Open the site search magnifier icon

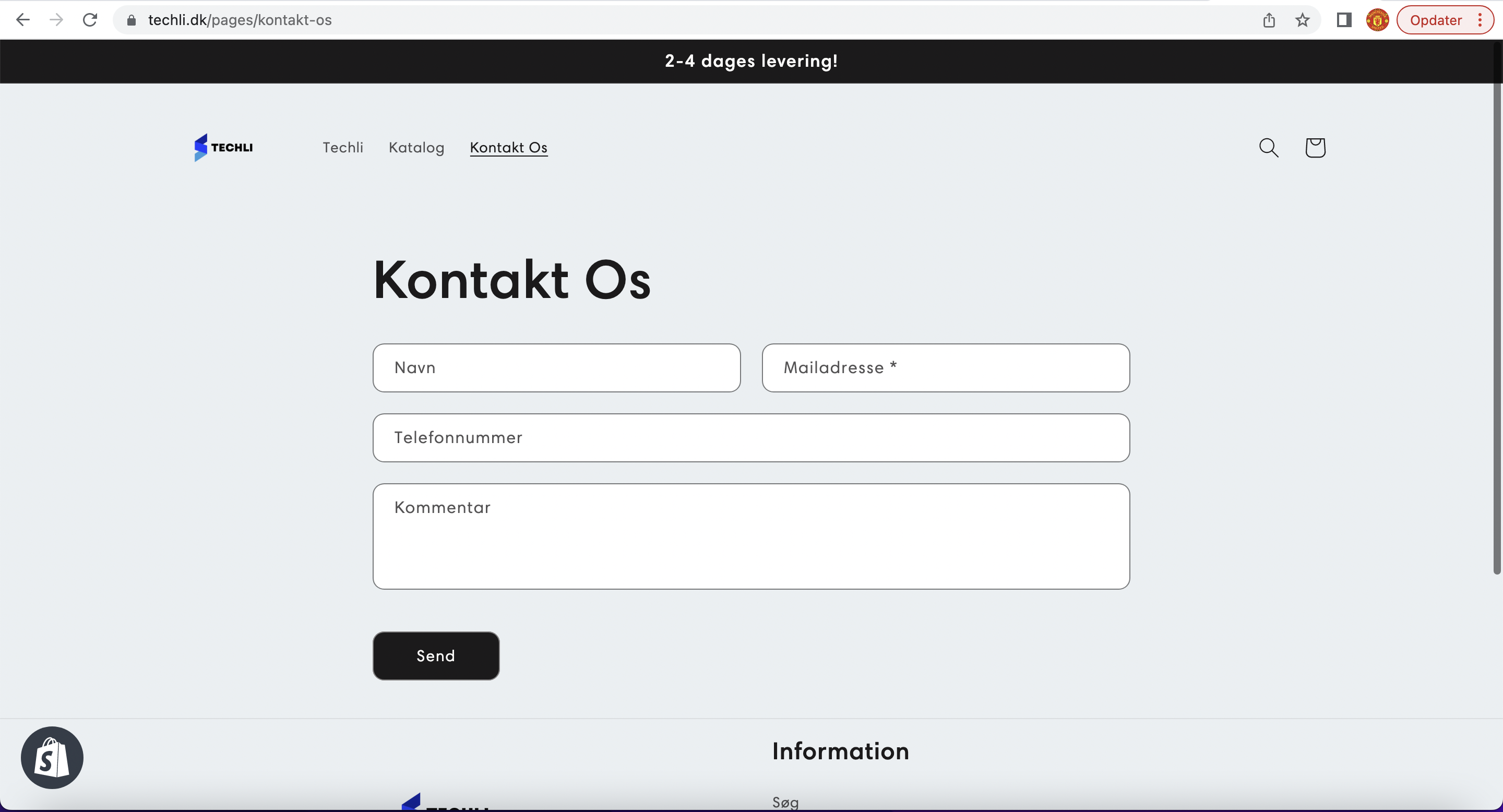coord(1269,148)
